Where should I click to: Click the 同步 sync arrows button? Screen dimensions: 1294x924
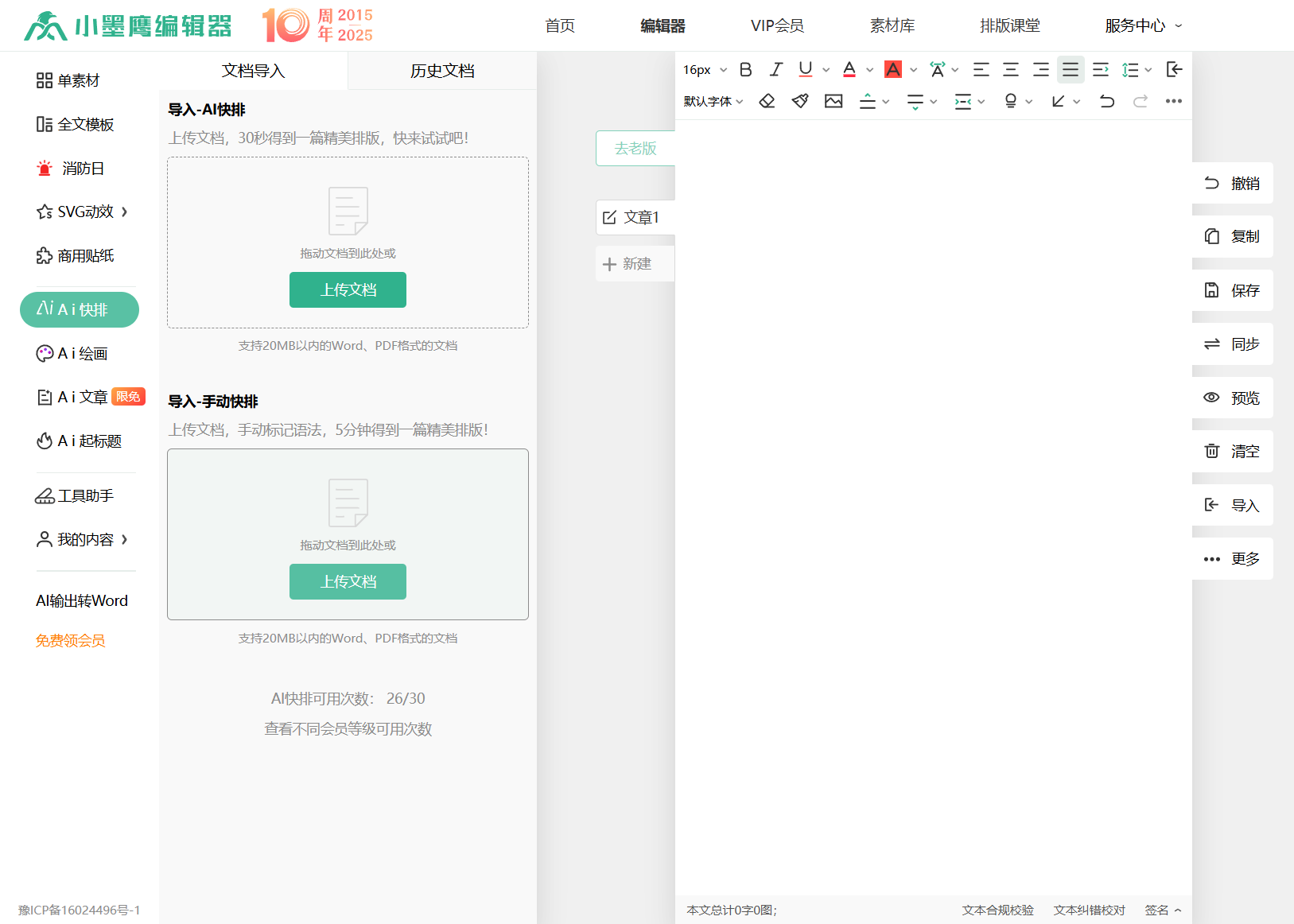pyautogui.click(x=1232, y=344)
